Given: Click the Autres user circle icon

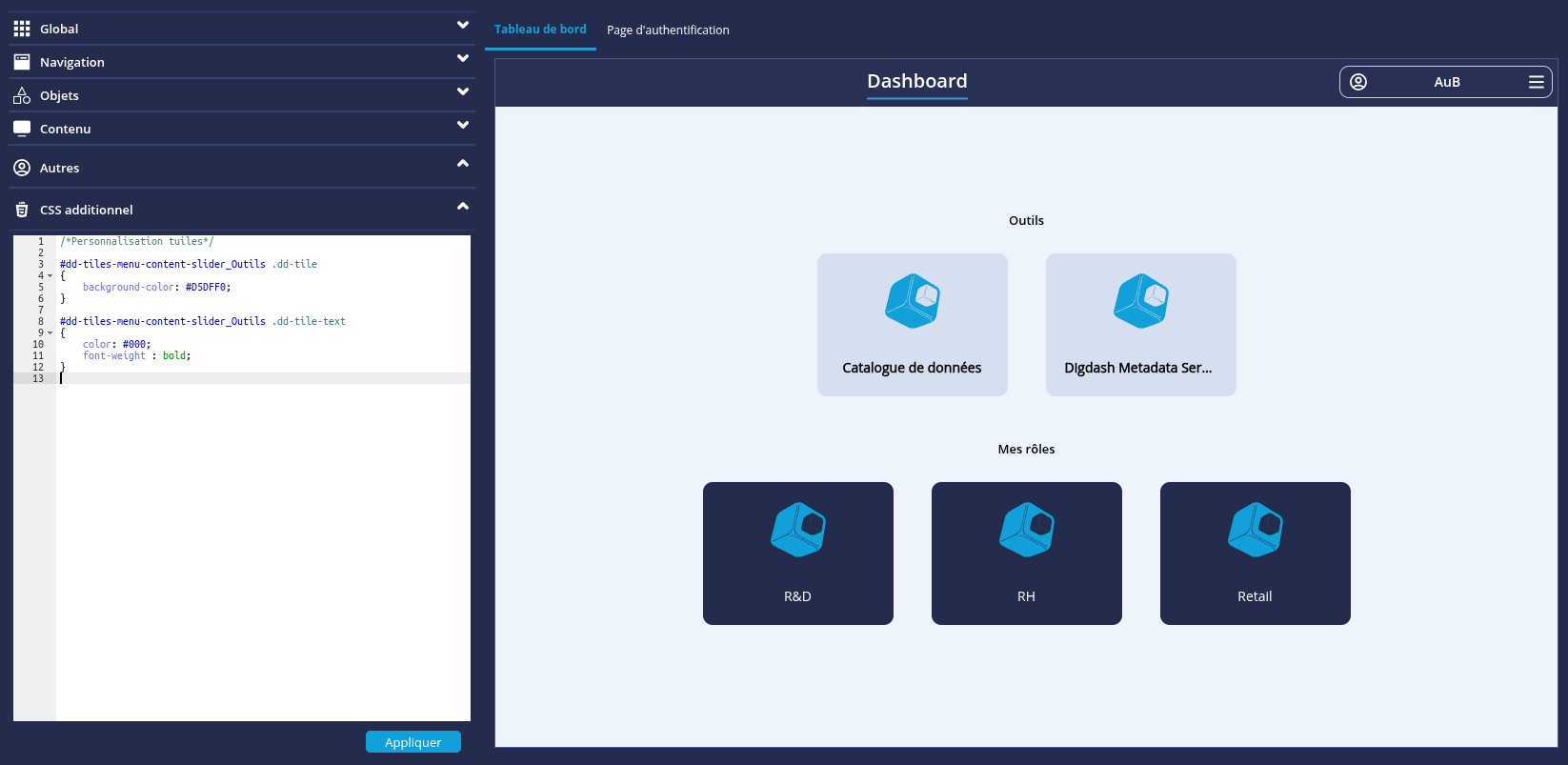Looking at the screenshot, I should [22, 168].
